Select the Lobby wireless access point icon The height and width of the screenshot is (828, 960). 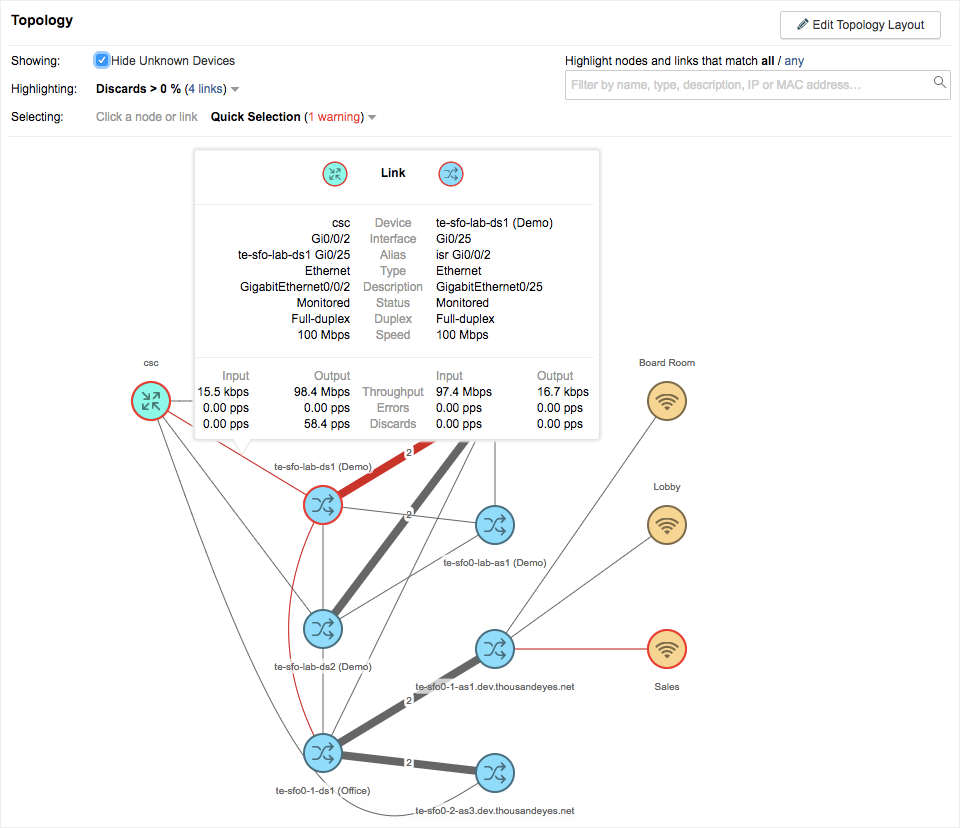[667, 524]
